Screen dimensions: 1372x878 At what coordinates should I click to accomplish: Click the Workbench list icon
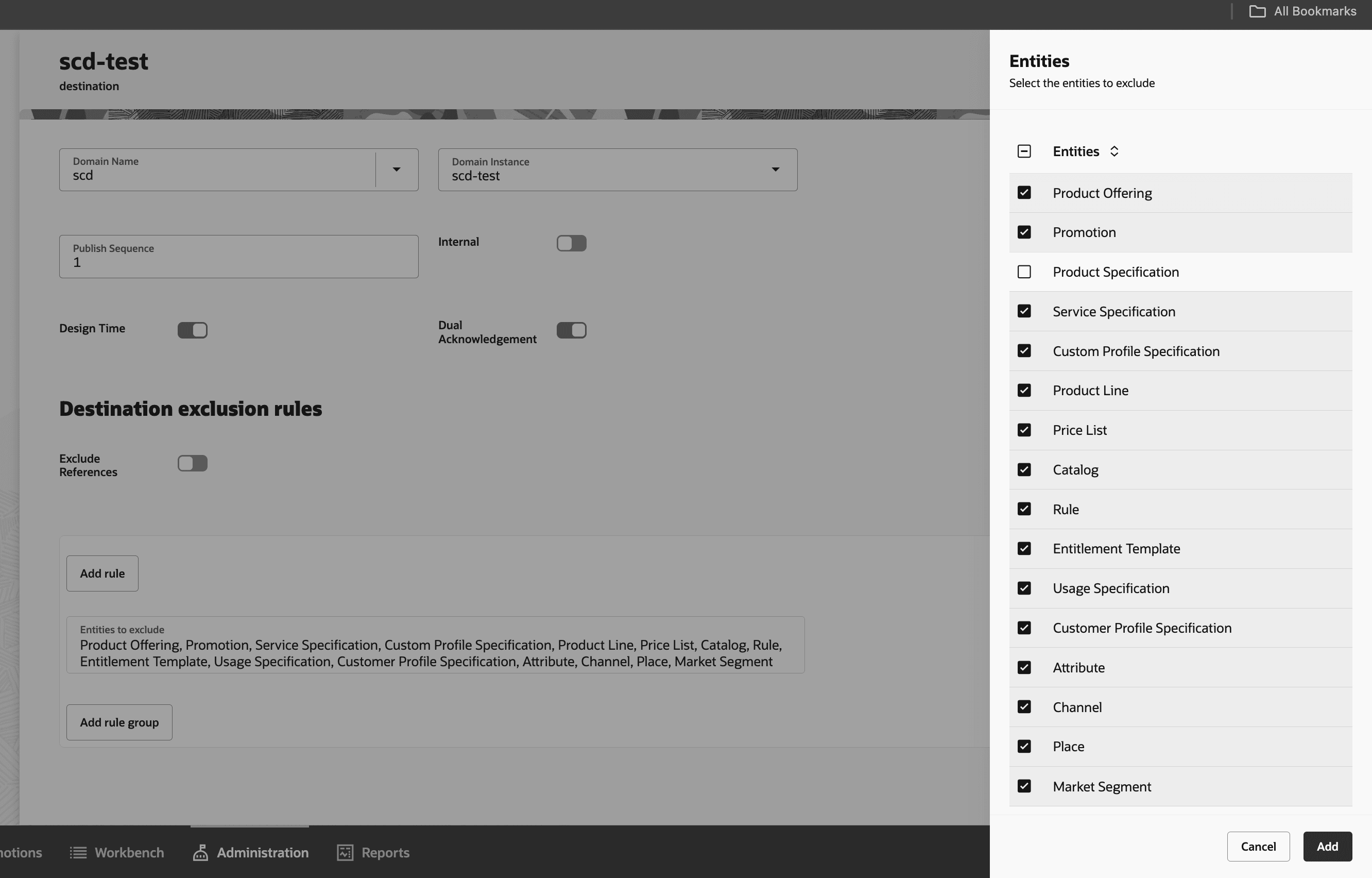coord(78,852)
